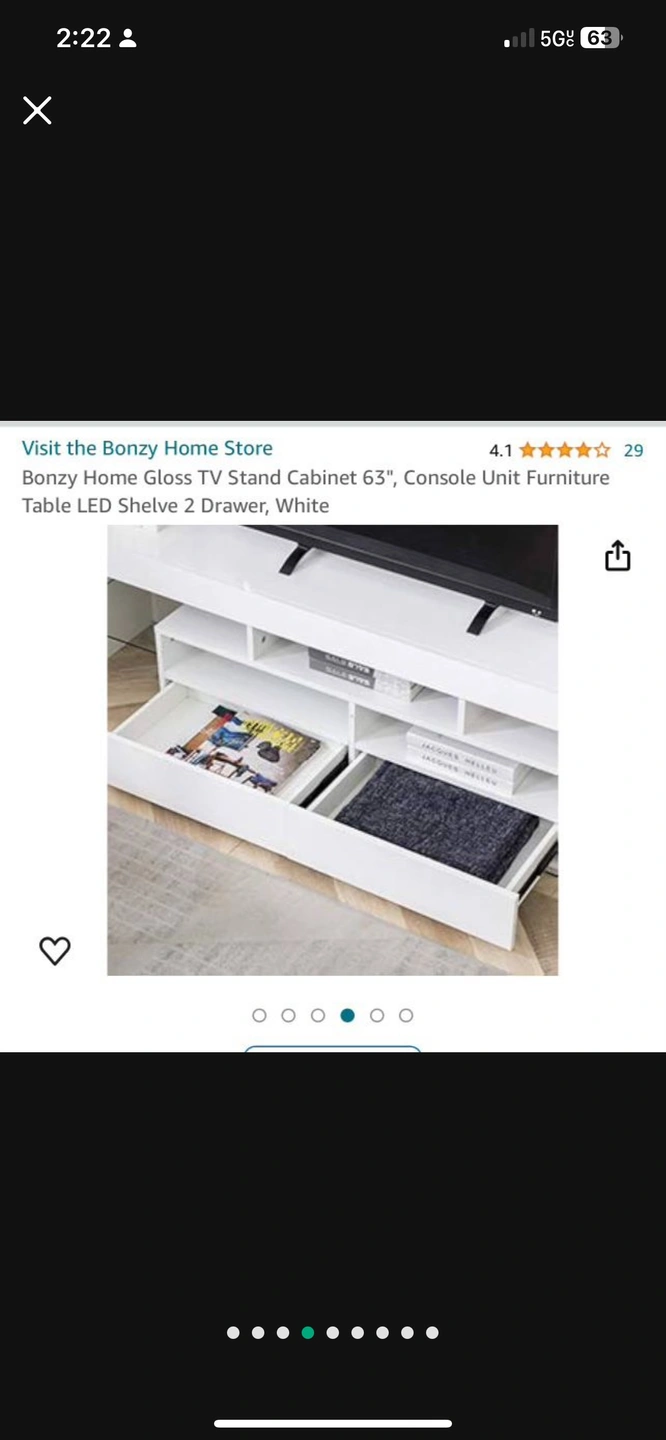This screenshot has width=666, height=1440.
Task: Open the 29 ratings count link
Action: click(633, 450)
